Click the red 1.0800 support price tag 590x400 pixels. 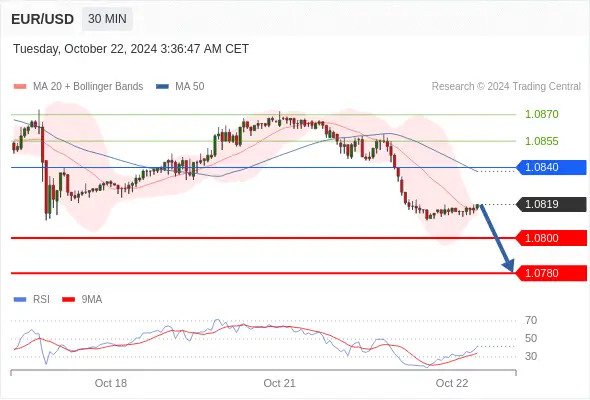[x=551, y=238]
